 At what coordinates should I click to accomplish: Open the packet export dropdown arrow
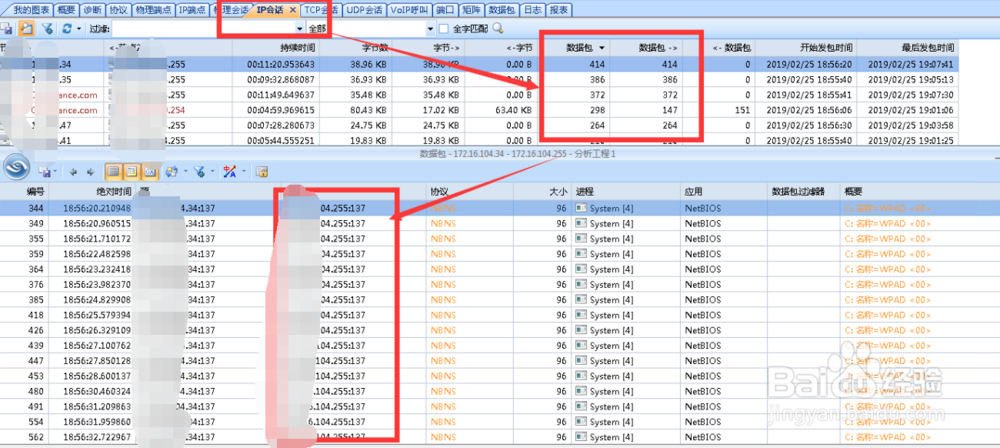[55, 172]
